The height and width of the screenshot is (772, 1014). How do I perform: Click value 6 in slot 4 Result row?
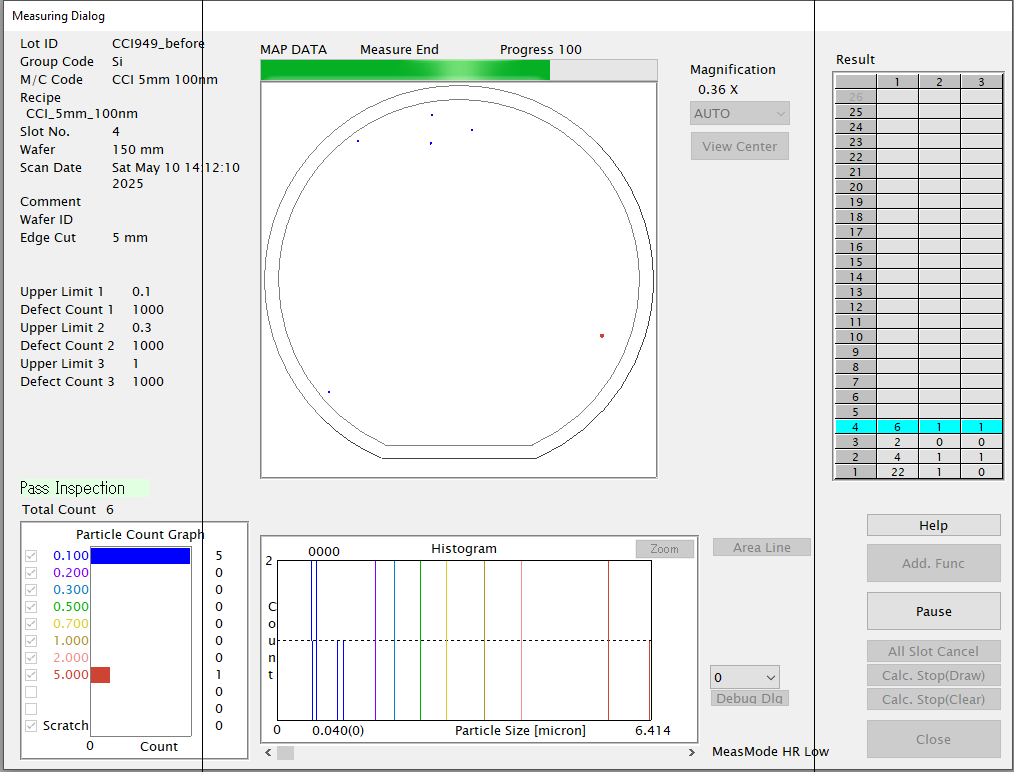898,427
